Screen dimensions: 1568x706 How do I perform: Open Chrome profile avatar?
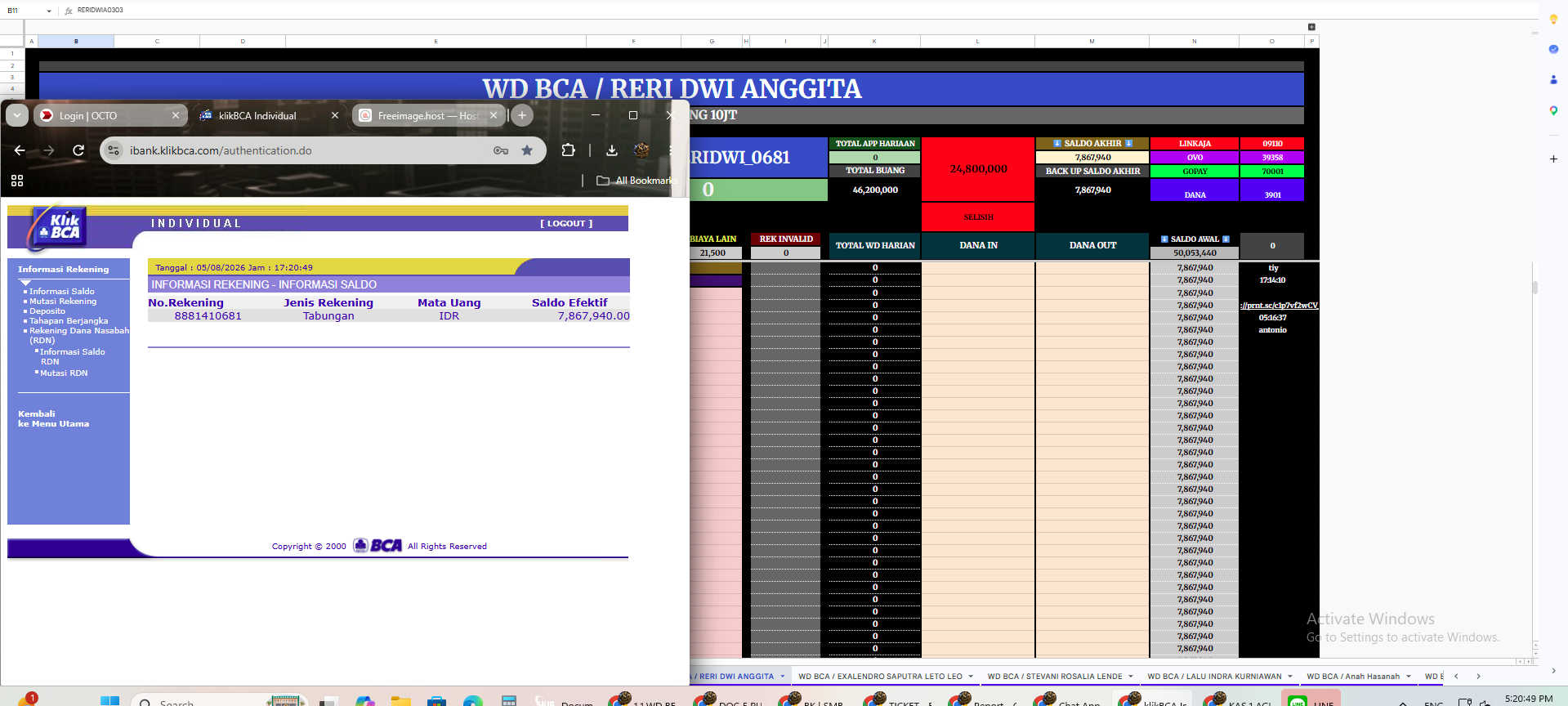pyautogui.click(x=641, y=150)
